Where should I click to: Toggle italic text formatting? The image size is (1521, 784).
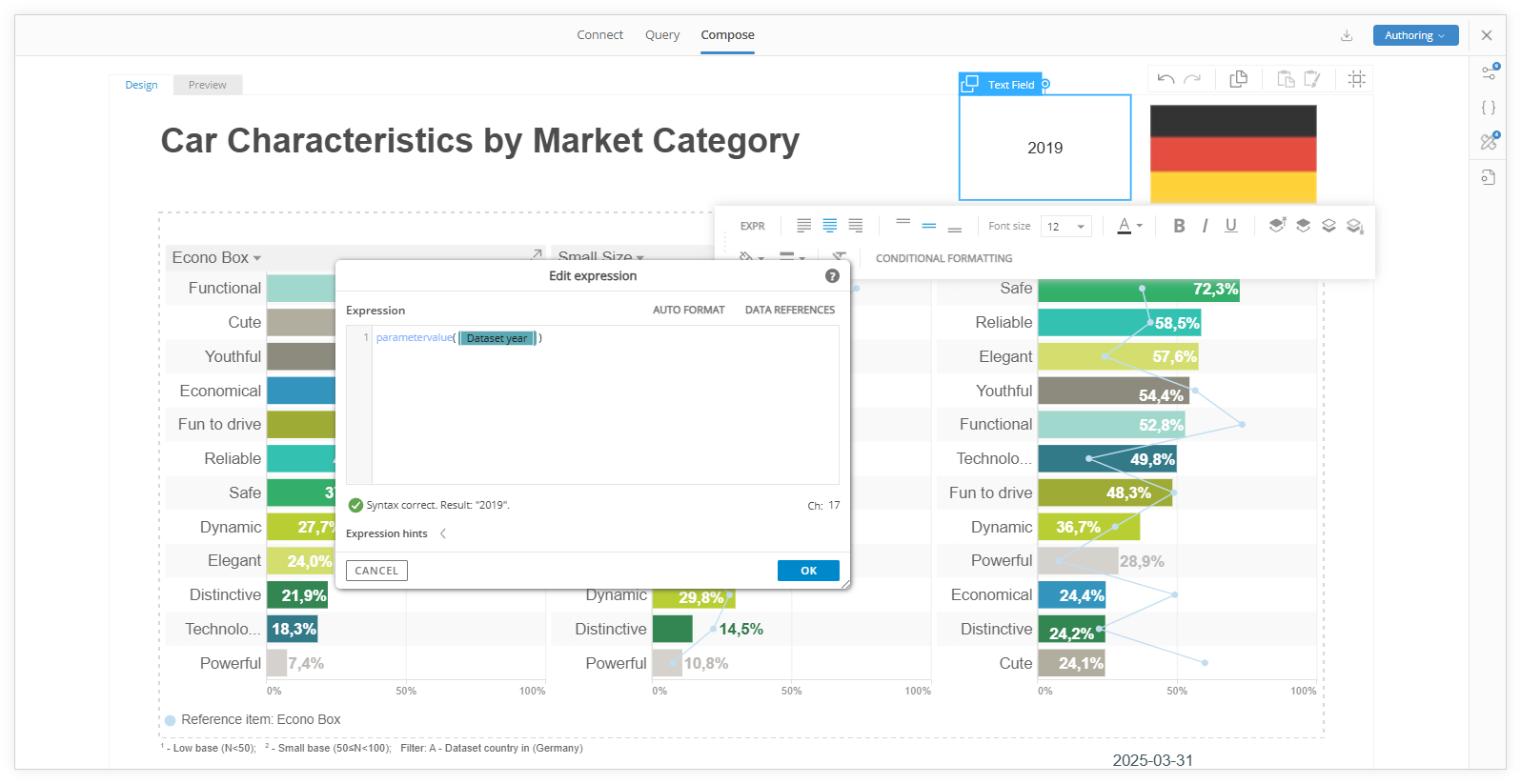[1205, 226]
